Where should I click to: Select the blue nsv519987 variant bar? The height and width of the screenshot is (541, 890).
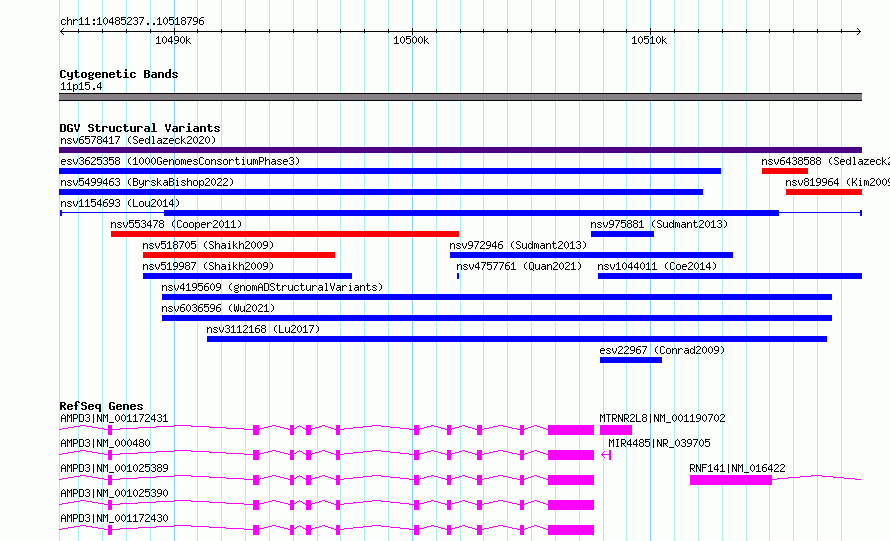click(247, 276)
